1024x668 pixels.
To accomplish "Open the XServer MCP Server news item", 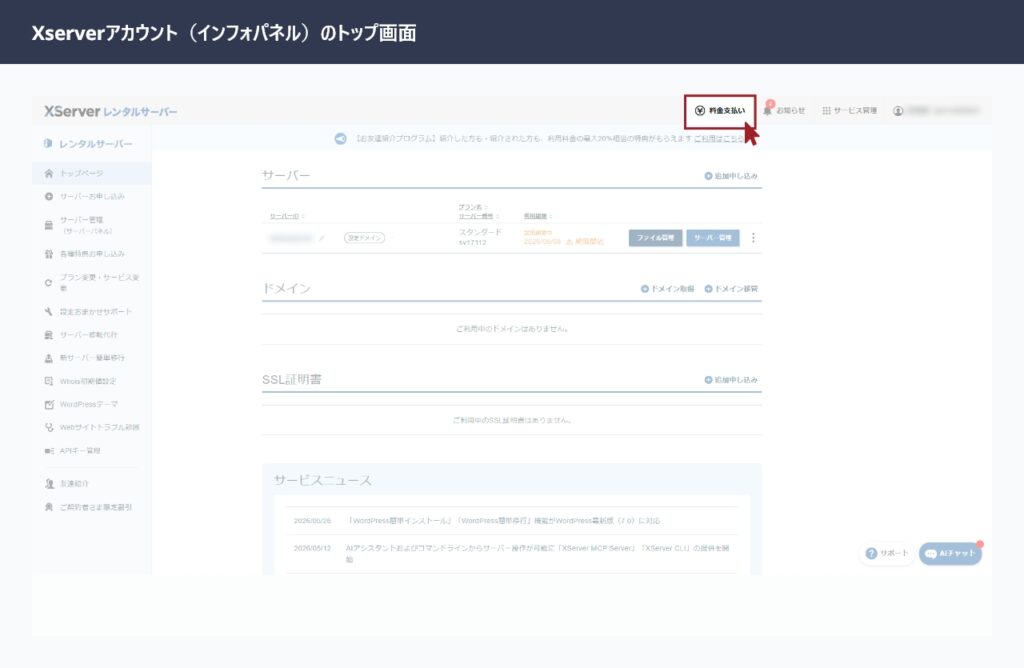I will [537, 553].
